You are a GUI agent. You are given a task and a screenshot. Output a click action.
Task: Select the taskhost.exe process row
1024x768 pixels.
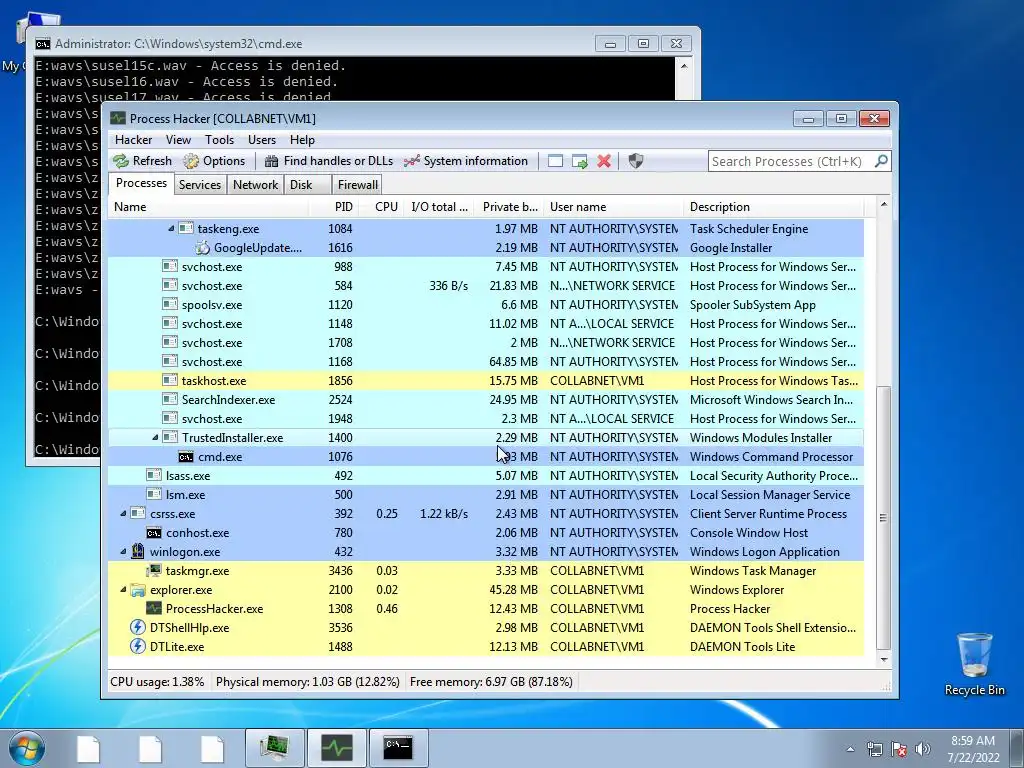(x=486, y=381)
